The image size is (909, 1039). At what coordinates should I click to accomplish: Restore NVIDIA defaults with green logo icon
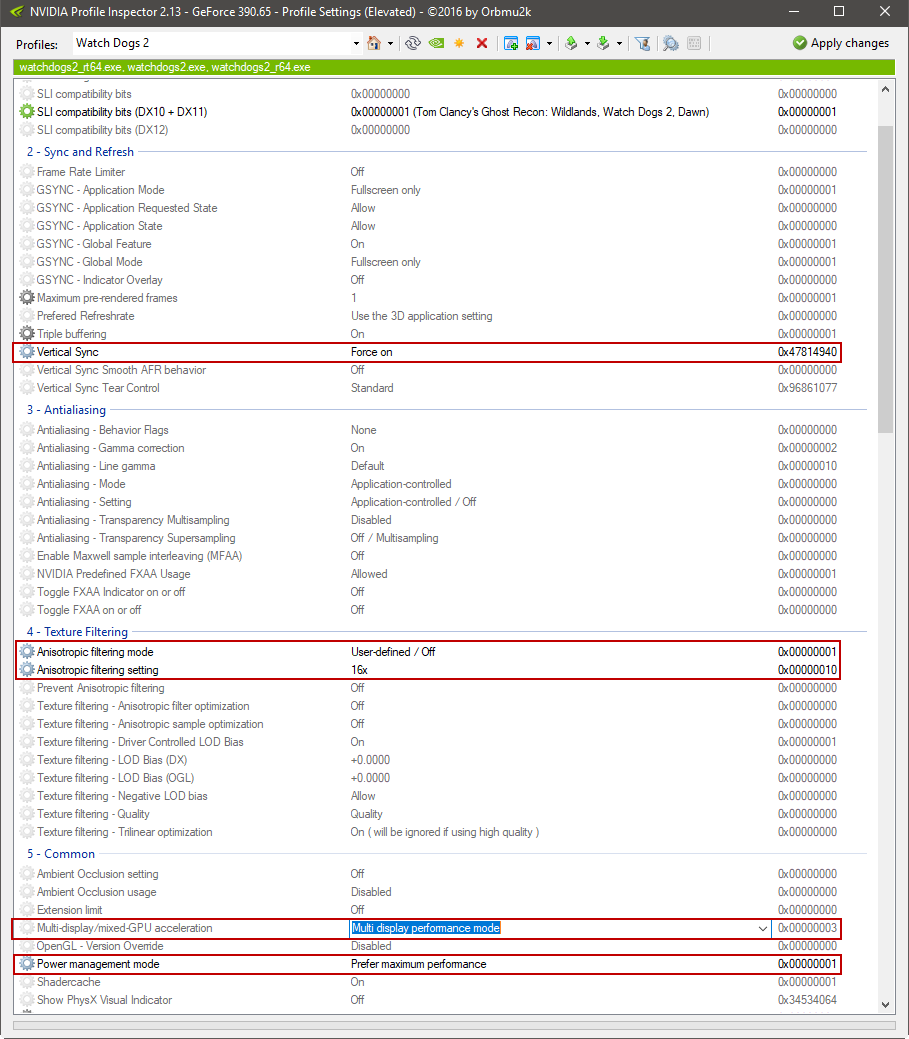click(x=436, y=43)
